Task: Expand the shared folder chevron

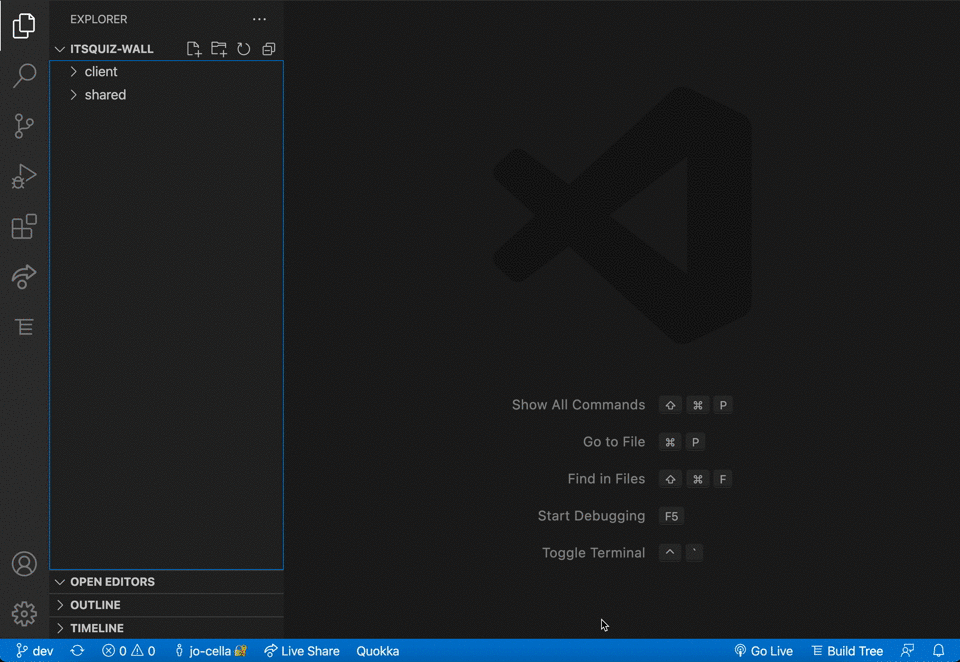Action: [73, 95]
